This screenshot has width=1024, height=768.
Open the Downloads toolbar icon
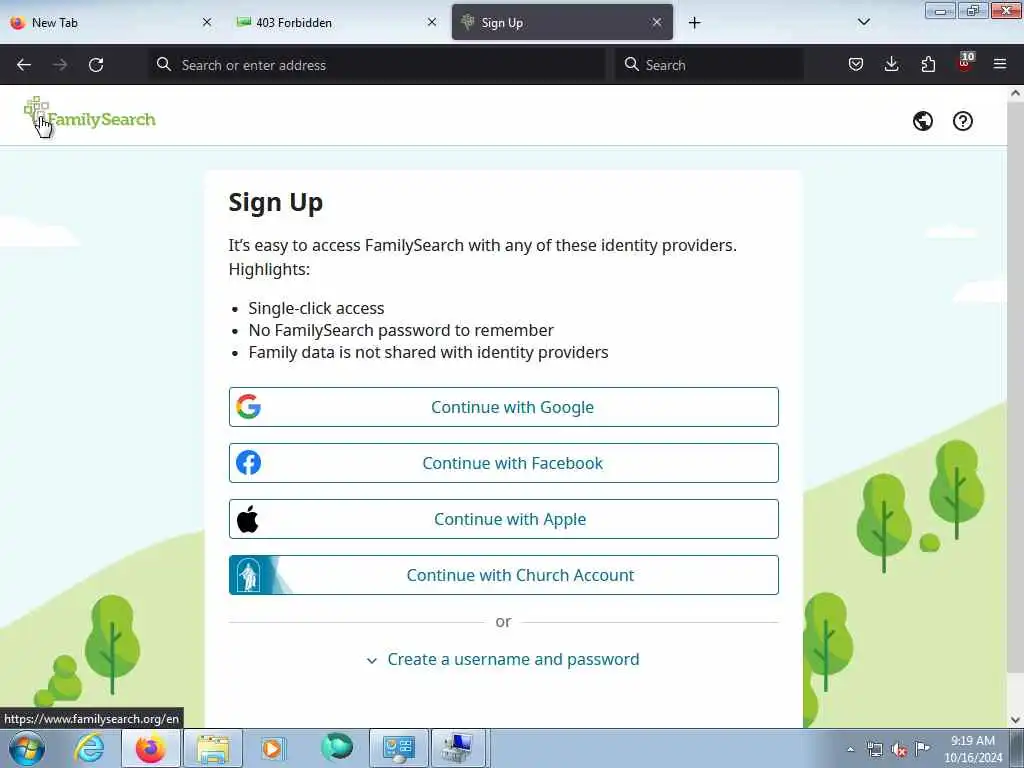891,64
